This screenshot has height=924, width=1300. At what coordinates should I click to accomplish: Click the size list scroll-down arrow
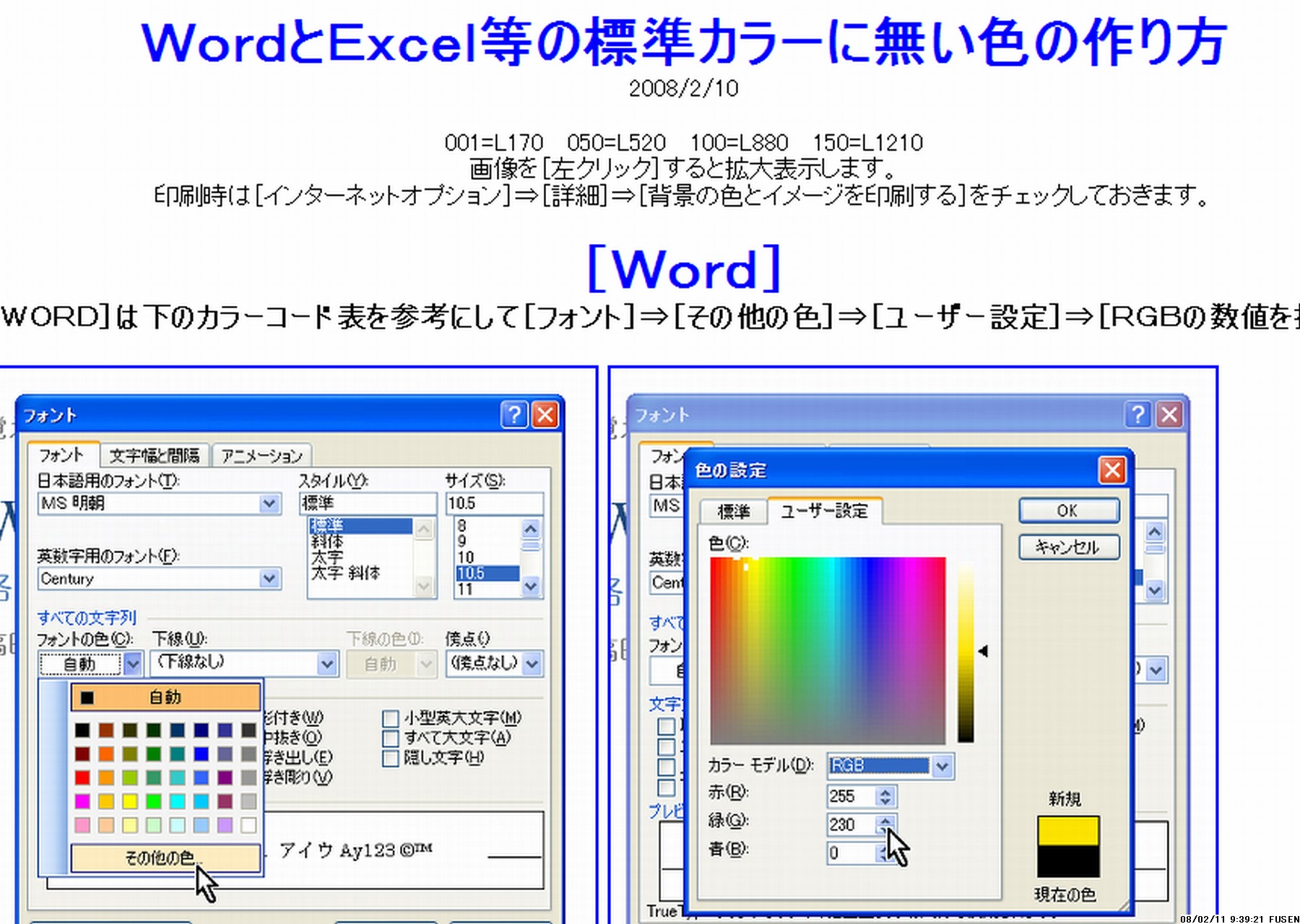coord(531,587)
